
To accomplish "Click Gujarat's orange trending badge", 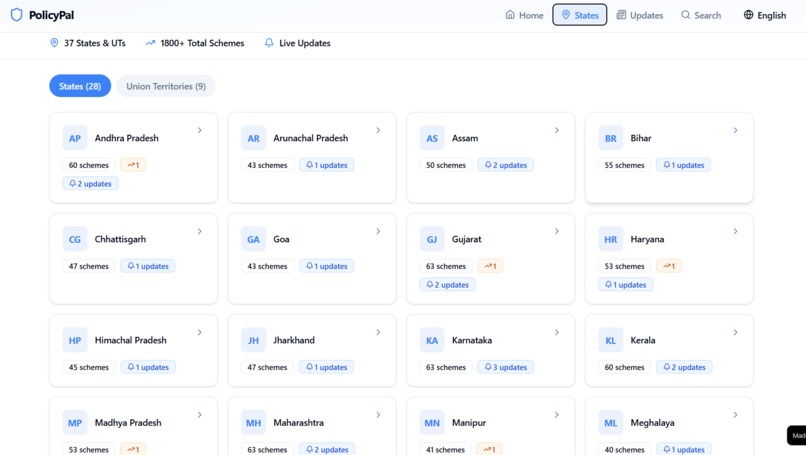I will coord(490,266).
